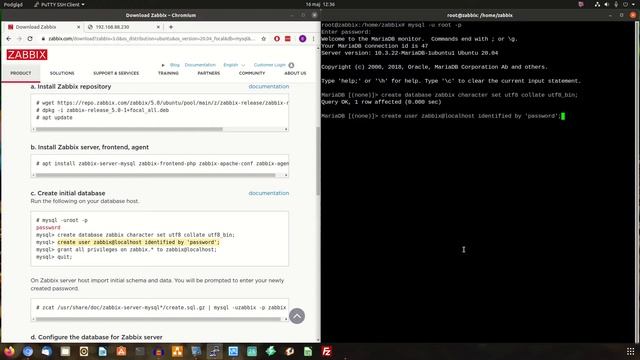Open the red circular extension icon in Chromium
Viewport: 640px width, 360px height.
(277, 38)
